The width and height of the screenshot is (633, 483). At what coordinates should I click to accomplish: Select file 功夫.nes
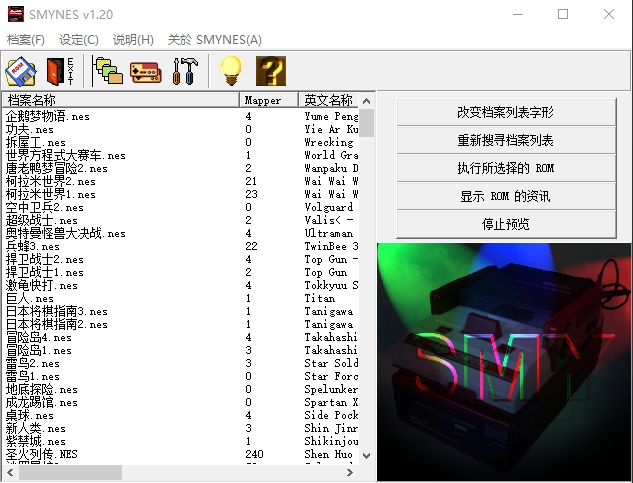point(29,129)
